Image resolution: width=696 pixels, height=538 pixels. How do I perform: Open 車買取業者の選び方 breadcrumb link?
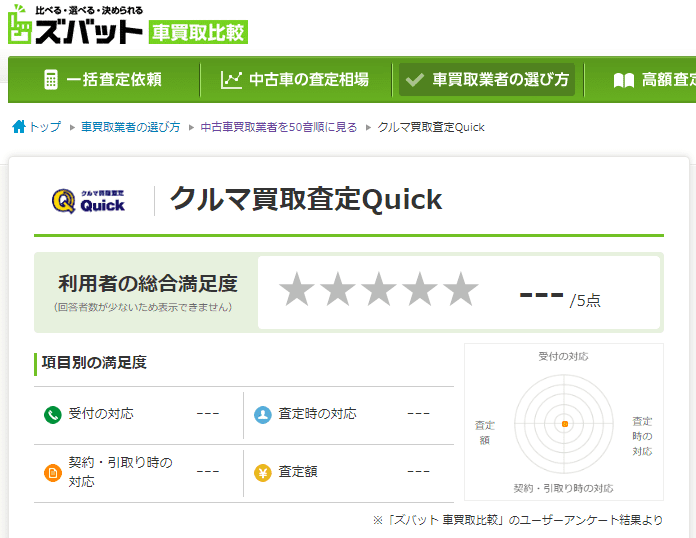pos(130,127)
